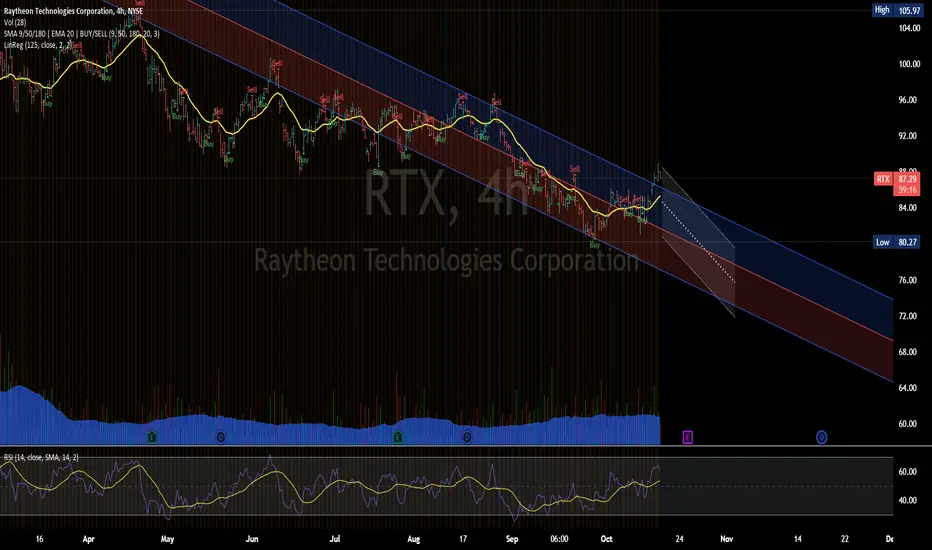Click the 96.00 price axis value

(x=908, y=100)
